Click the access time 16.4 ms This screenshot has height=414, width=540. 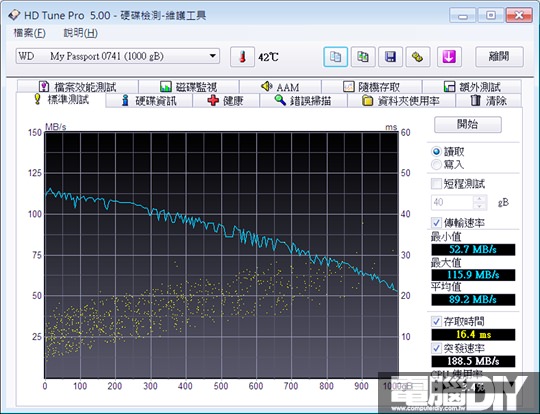pos(473,334)
